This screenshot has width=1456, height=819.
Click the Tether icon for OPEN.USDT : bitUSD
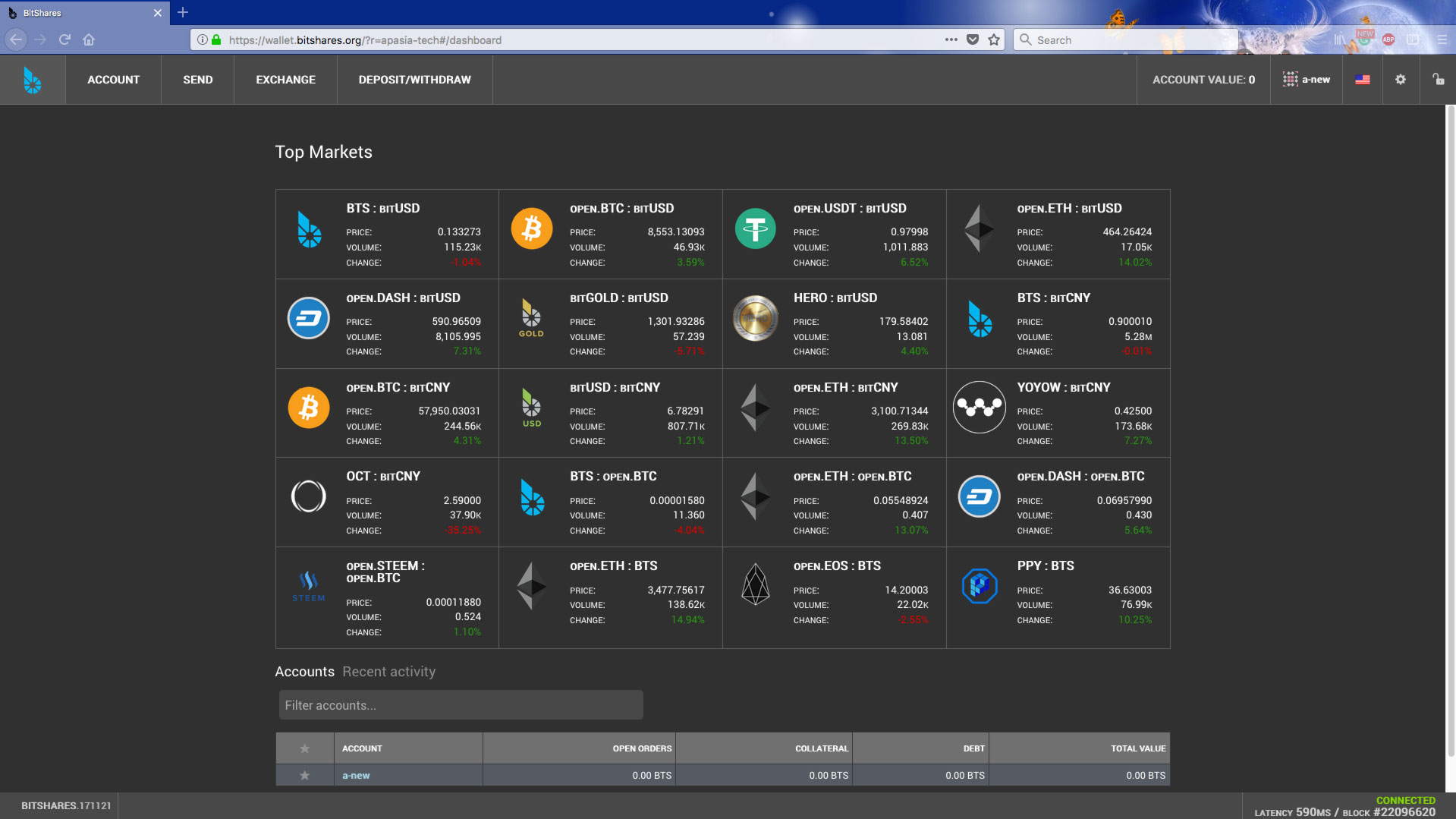point(756,228)
